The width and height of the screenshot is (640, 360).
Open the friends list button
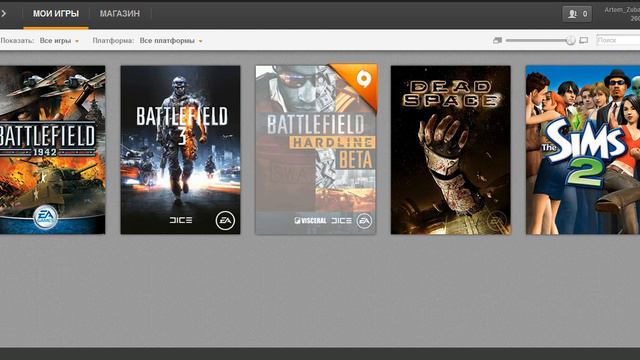(x=577, y=14)
